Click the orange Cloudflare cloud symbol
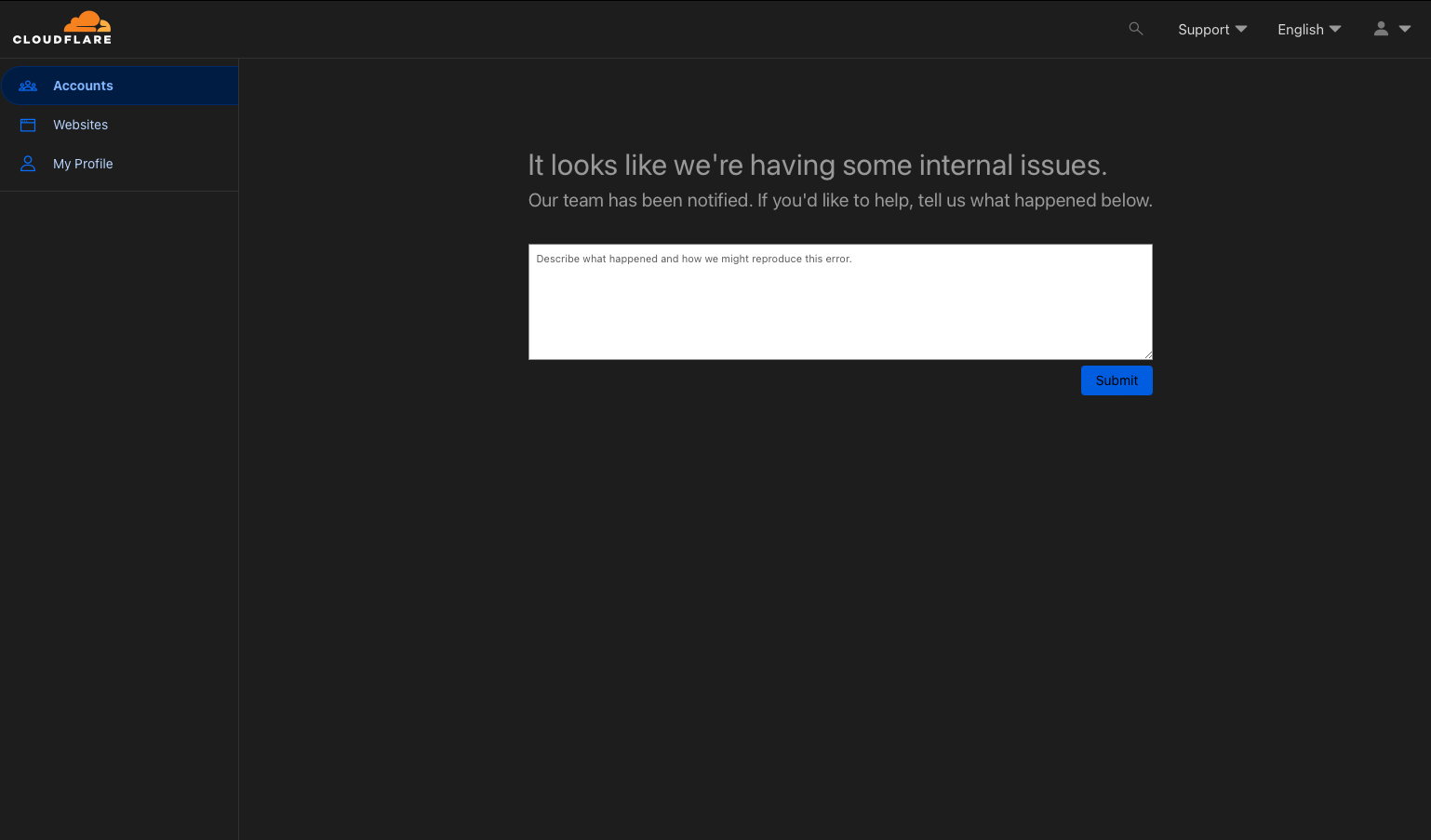The image size is (1431, 840). pos(87,20)
